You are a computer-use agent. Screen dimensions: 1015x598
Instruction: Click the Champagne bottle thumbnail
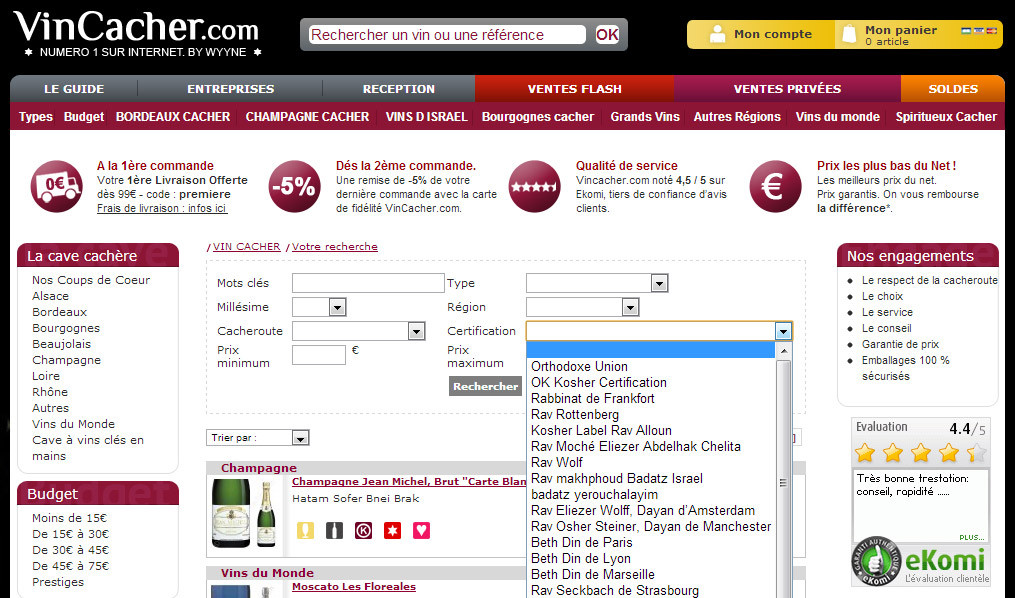pyautogui.click(x=244, y=515)
